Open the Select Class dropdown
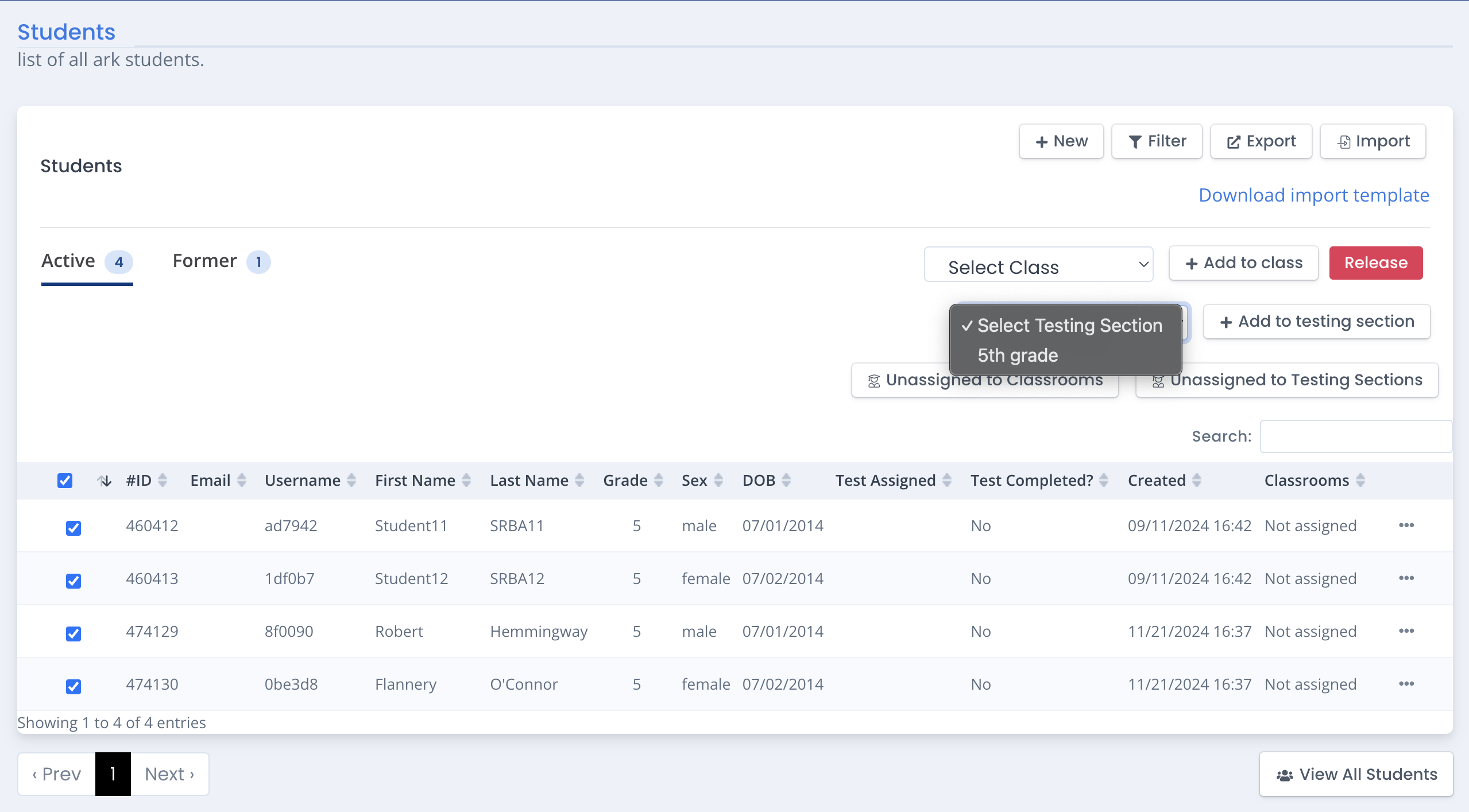1469x812 pixels. pyautogui.click(x=1038, y=265)
